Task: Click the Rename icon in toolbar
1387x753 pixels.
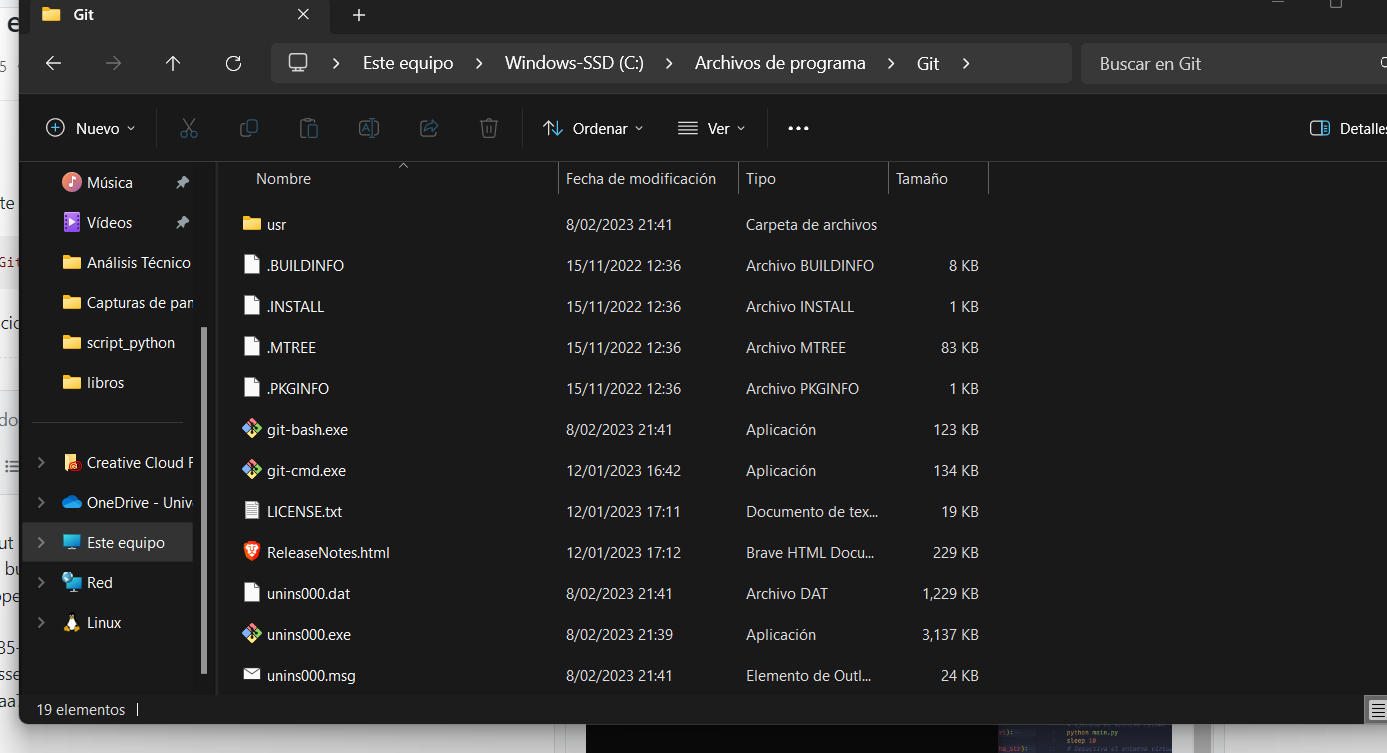Action: [369, 128]
